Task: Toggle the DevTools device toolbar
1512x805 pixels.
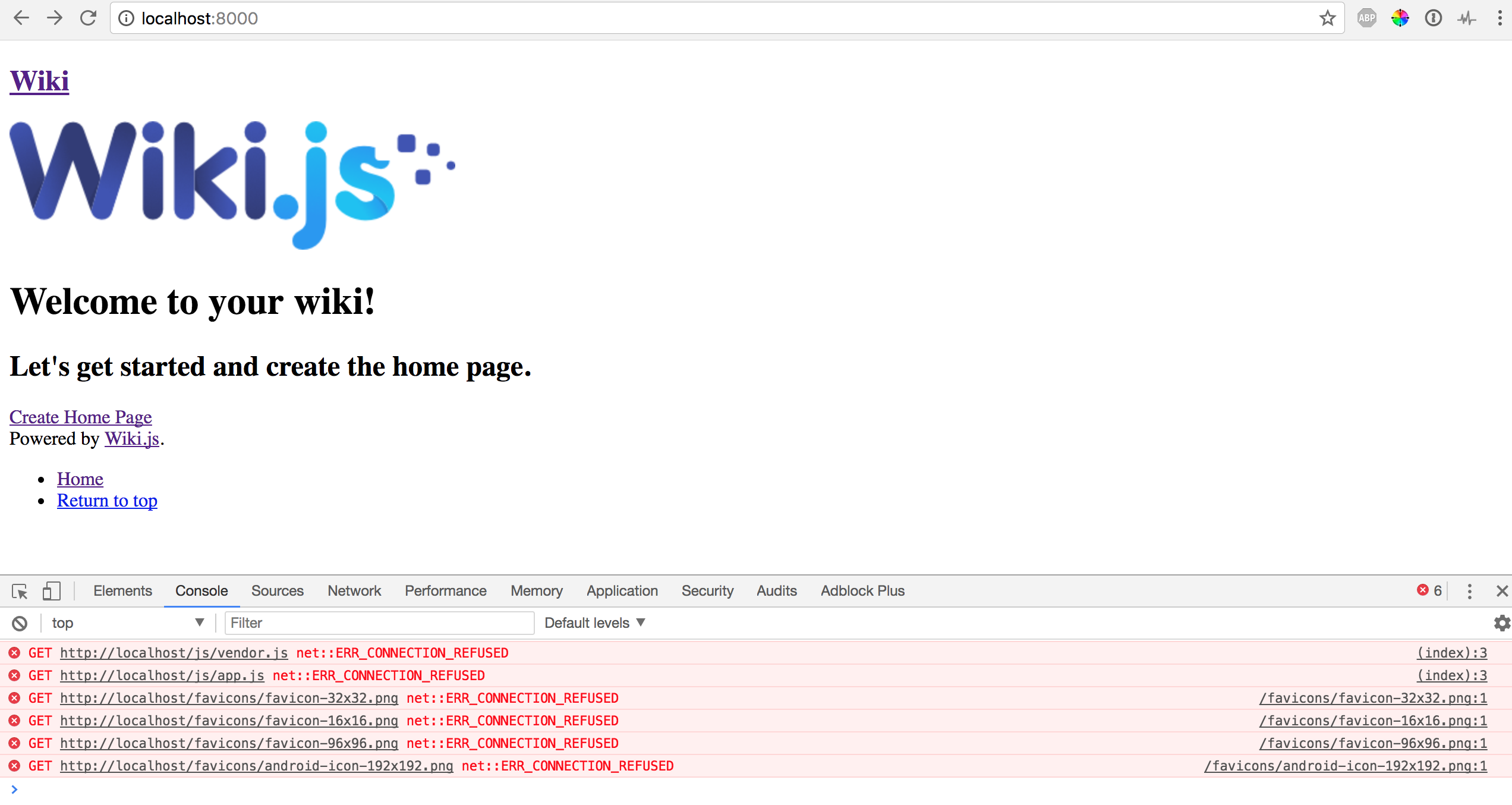Action: pos(52,591)
